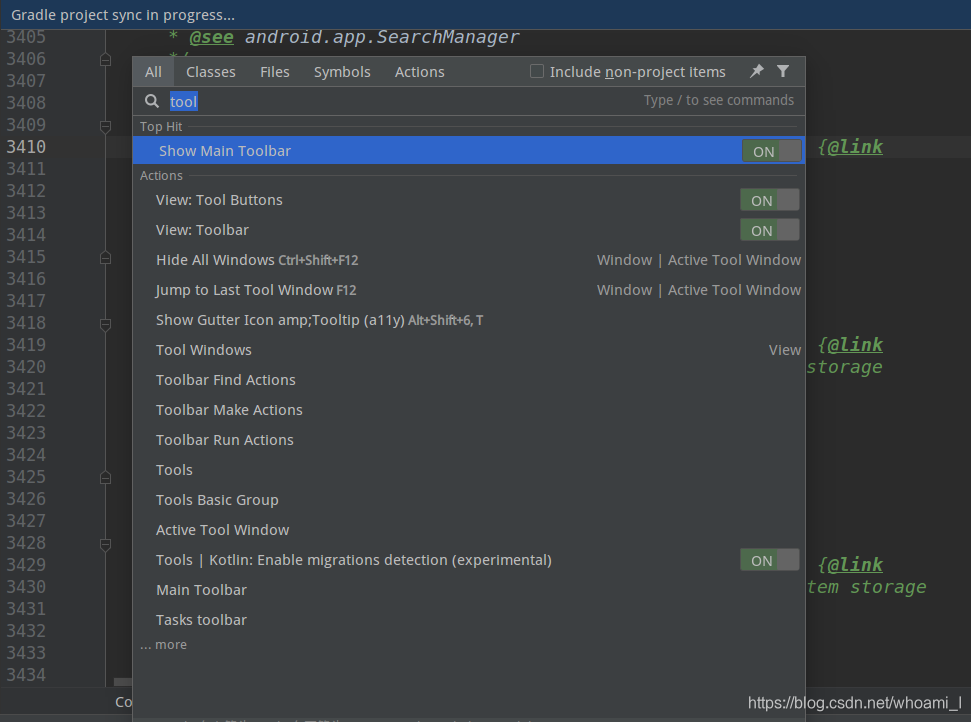The height and width of the screenshot is (722, 971).
Task: Switch to the Classes tab
Action: coord(210,71)
